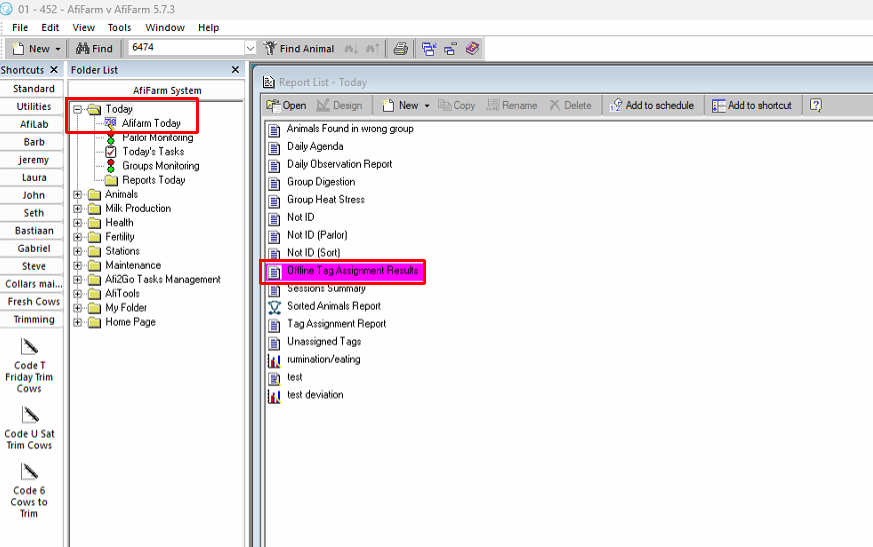Viewport: 873px width, 547px height.
Task: Select the Home Page folder label
Action: coord(130,322)
